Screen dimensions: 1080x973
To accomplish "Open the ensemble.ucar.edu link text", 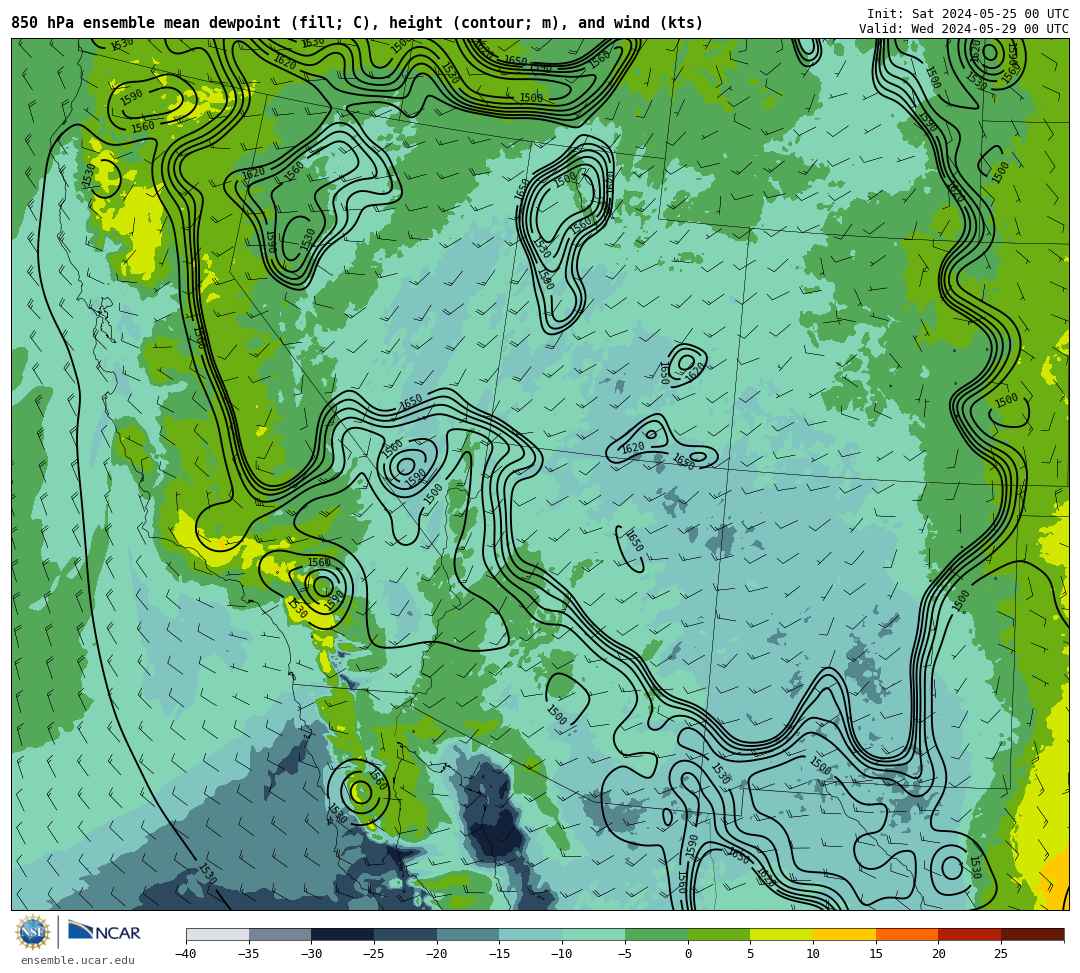I will (x=78, y=960).
